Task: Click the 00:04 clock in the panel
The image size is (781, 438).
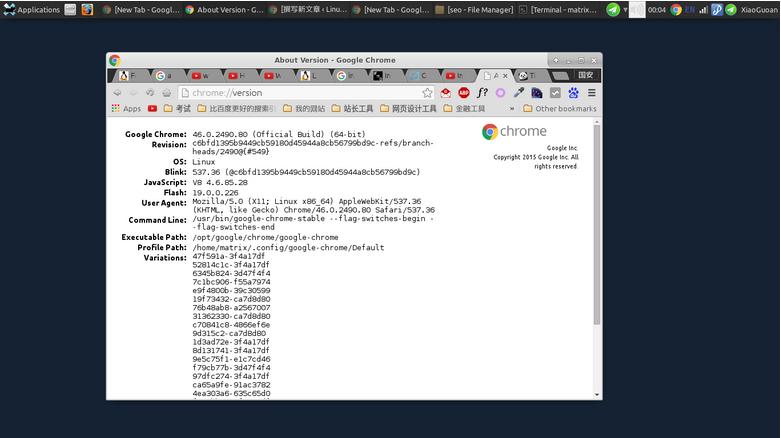Action: point(656,9)
